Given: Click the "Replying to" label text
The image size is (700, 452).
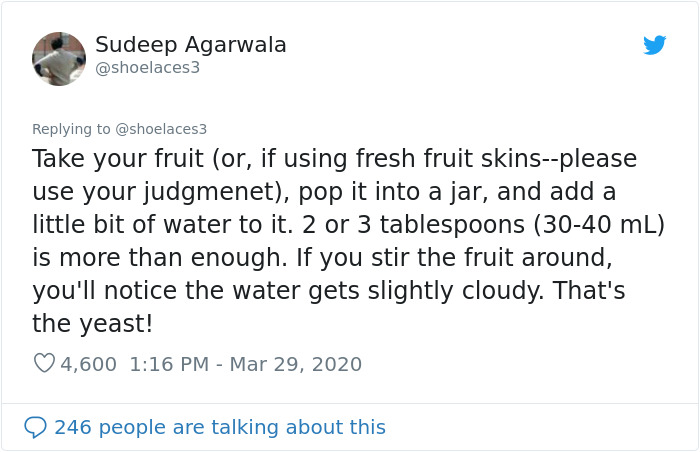Looking at the screenshot, I should tap(72, 129).
